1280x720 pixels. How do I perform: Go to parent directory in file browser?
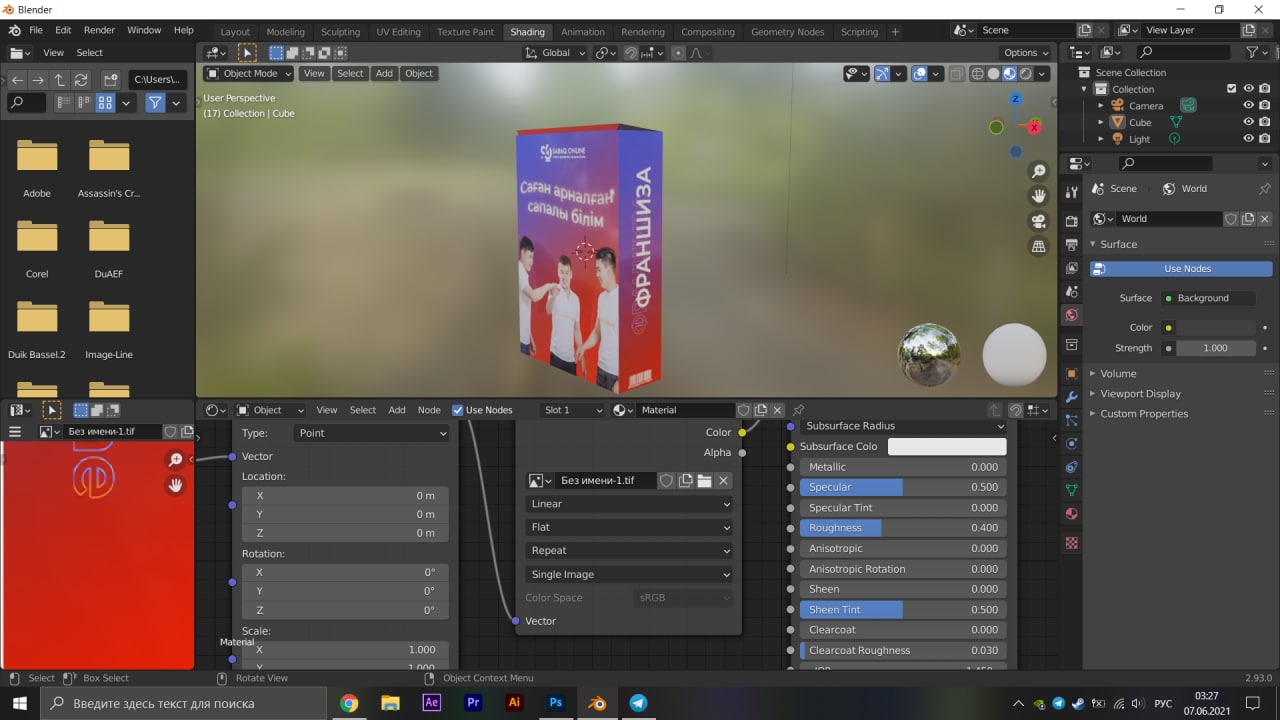[59, 80]
